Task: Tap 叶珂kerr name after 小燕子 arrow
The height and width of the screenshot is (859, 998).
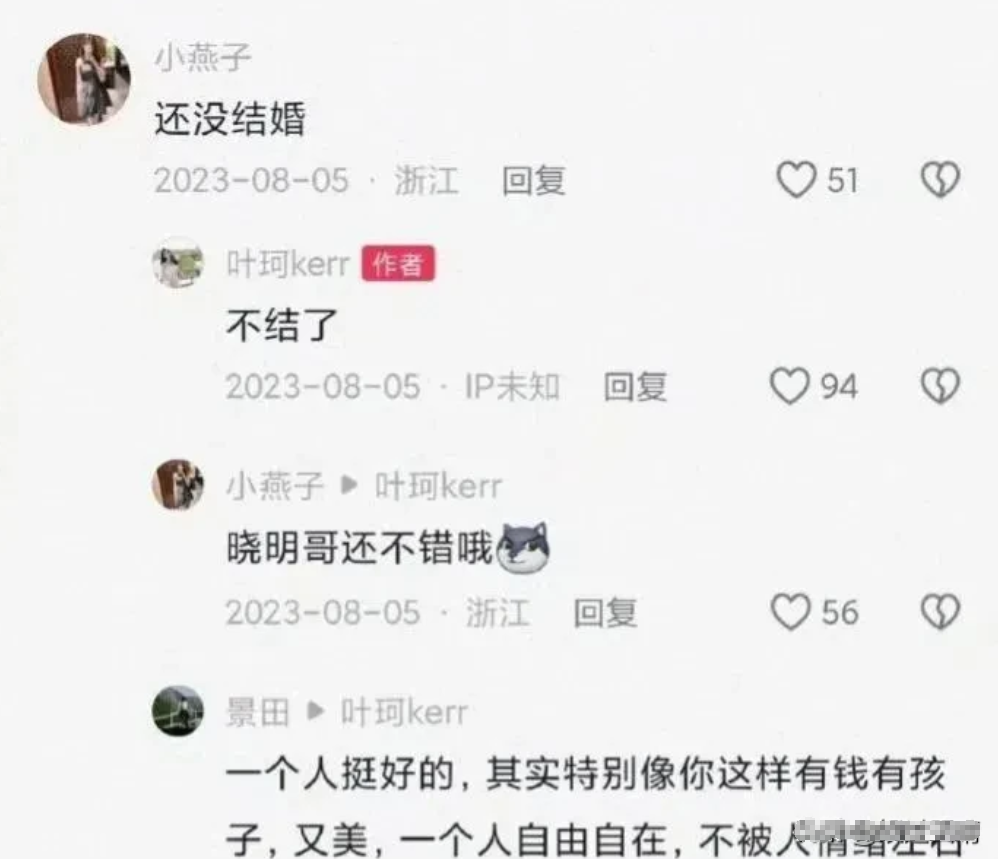Action: 439,486
